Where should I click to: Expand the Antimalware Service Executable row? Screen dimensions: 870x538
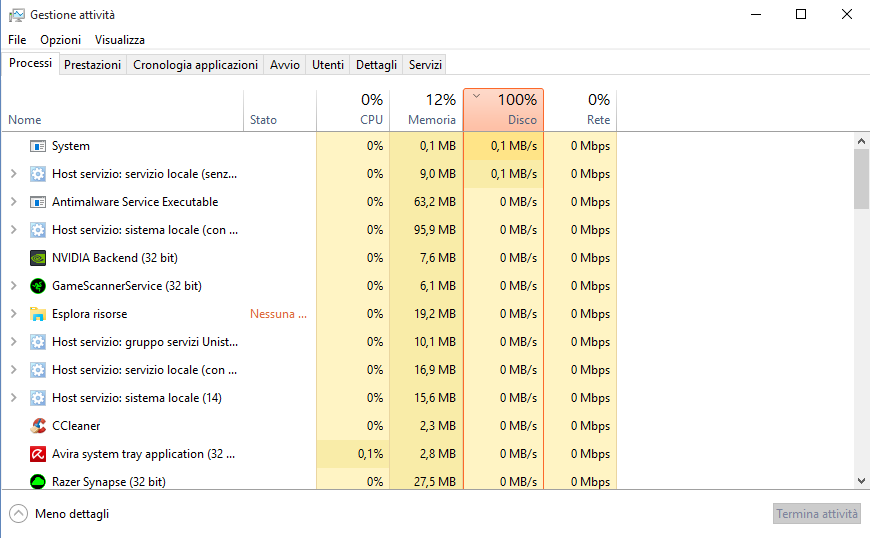pos(14,202)
